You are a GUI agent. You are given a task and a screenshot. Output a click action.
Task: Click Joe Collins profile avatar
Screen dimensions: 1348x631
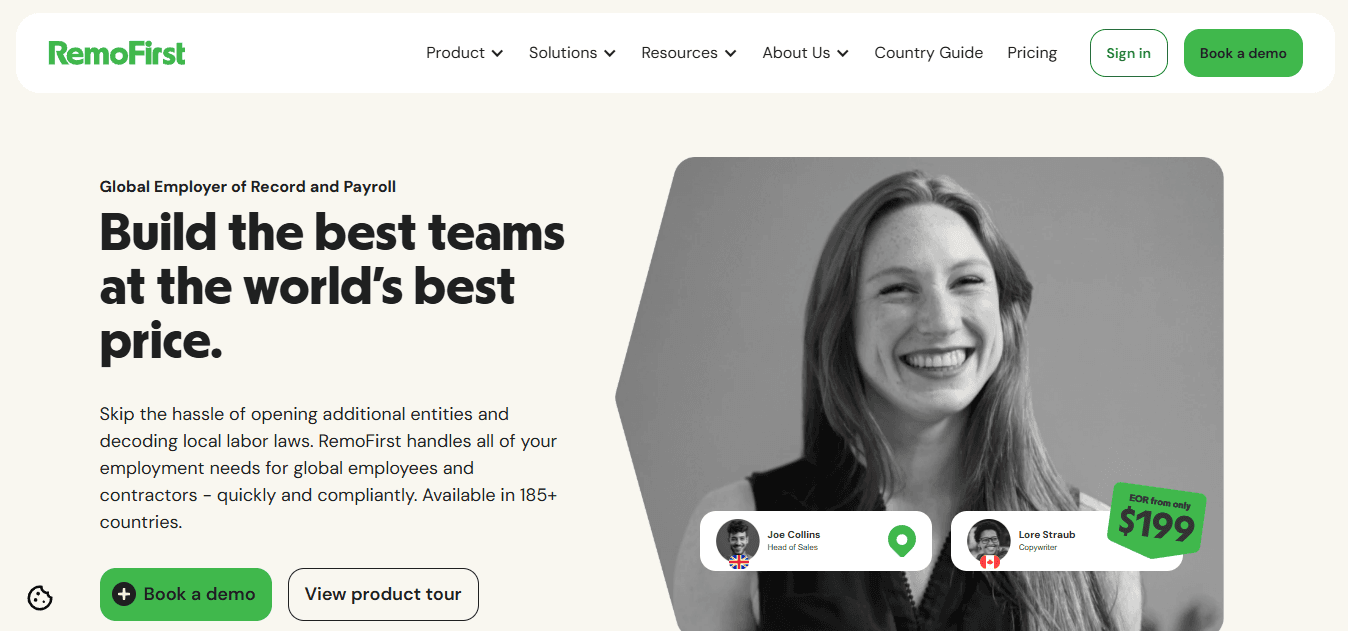(738, 540)
